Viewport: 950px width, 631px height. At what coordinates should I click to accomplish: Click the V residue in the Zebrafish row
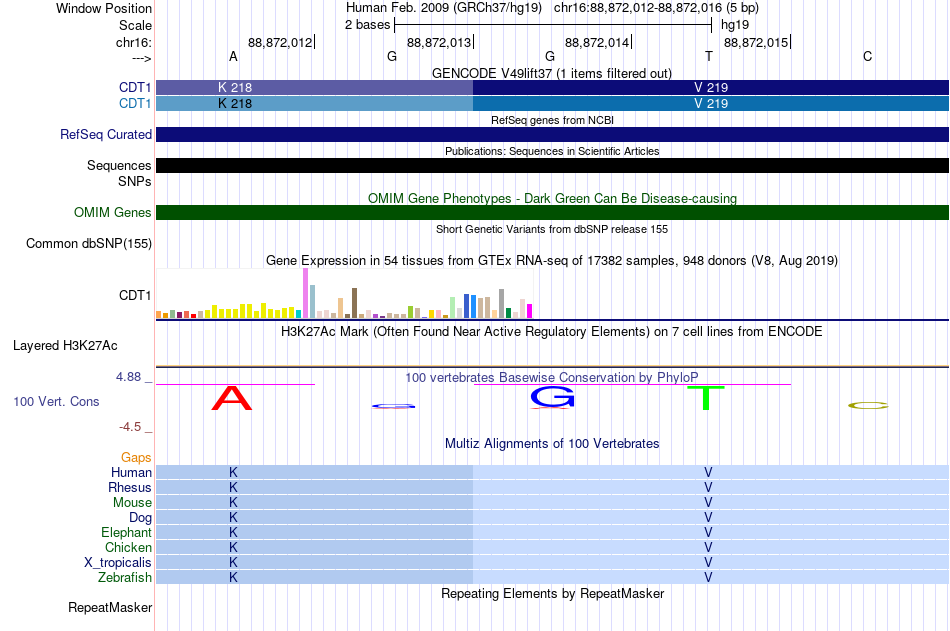708,578
